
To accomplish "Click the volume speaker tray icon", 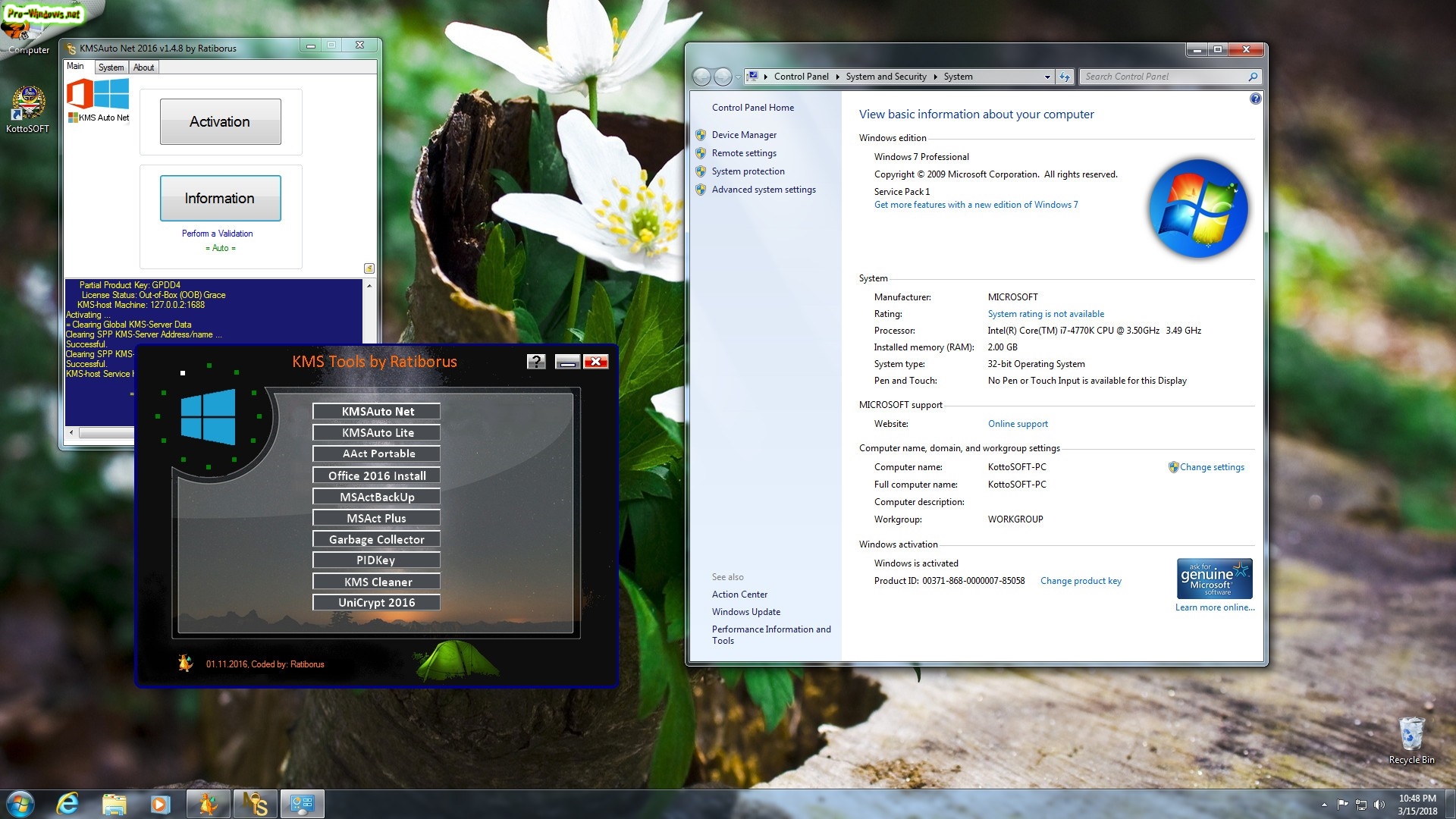I will coord(1379,805).
